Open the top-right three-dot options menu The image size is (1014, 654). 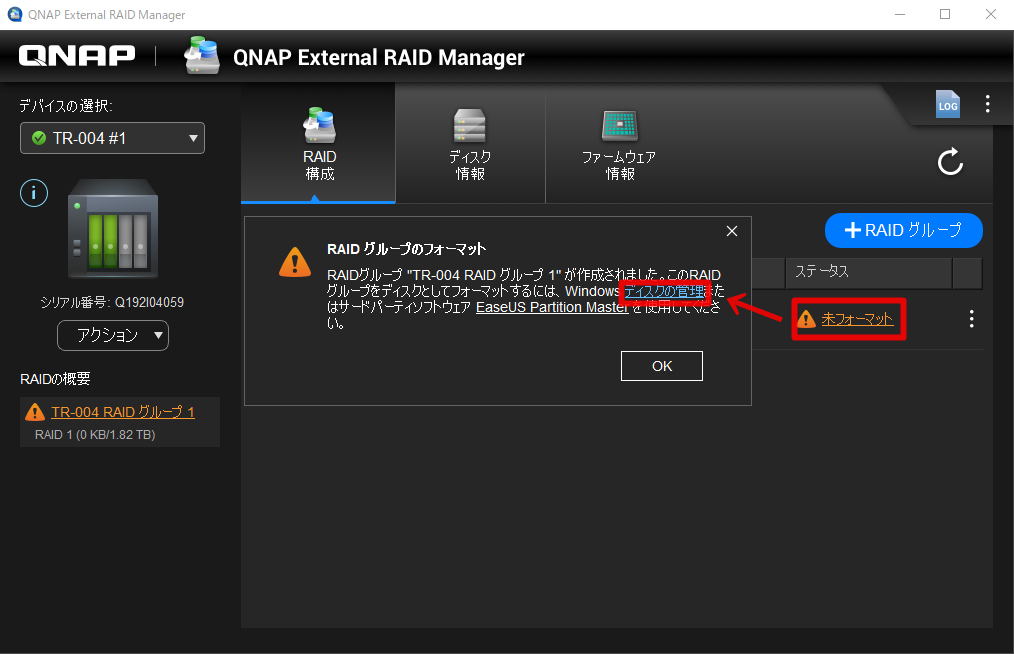pyautogui.click(x=987, y=104)
